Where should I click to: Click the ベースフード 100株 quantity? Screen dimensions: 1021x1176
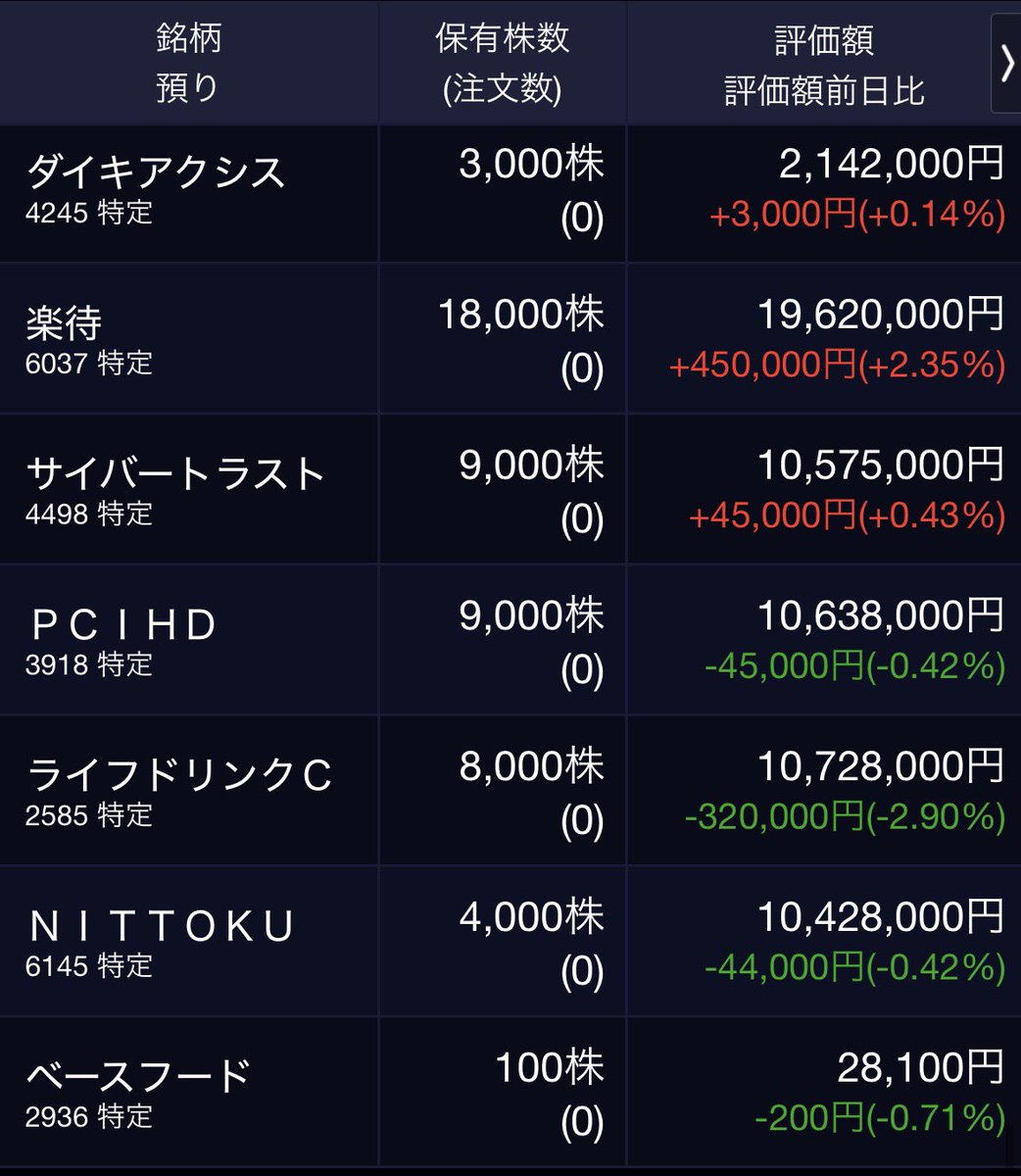549,1067
